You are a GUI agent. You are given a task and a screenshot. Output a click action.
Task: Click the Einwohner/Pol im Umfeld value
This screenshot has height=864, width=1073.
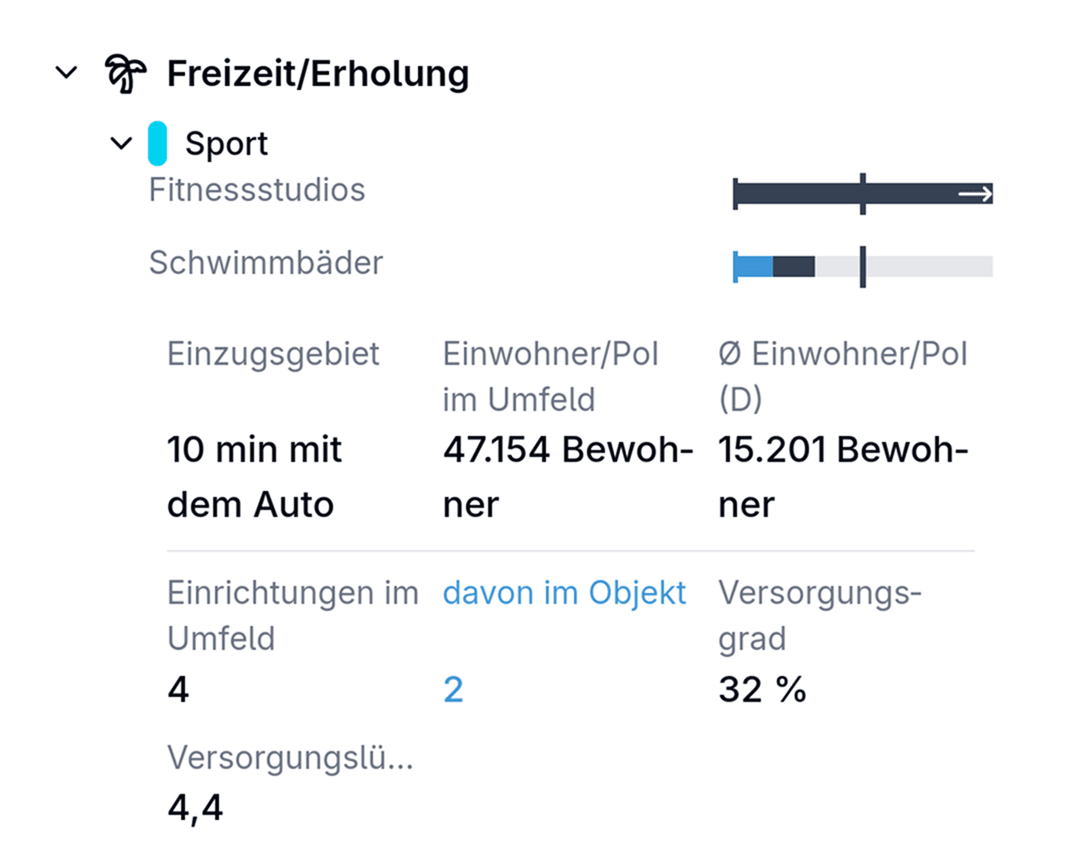coord(568,476)
